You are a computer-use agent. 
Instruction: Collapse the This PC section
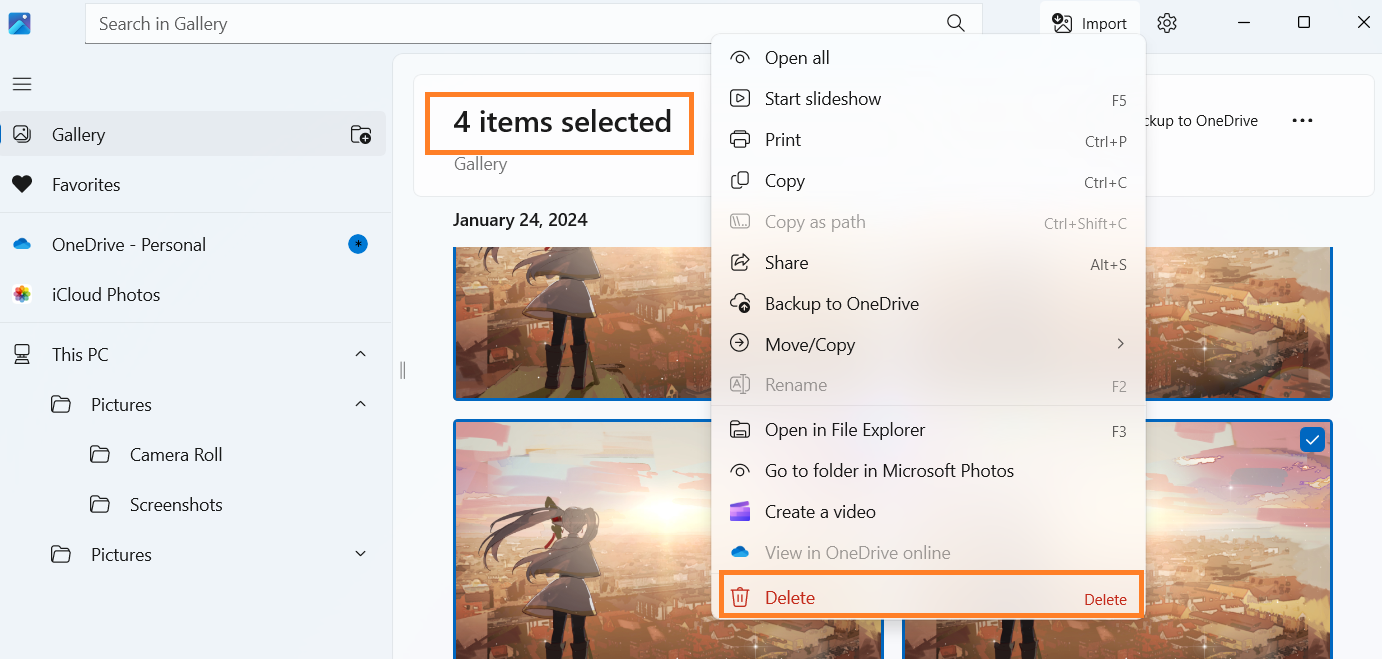(x=360, y=354)
